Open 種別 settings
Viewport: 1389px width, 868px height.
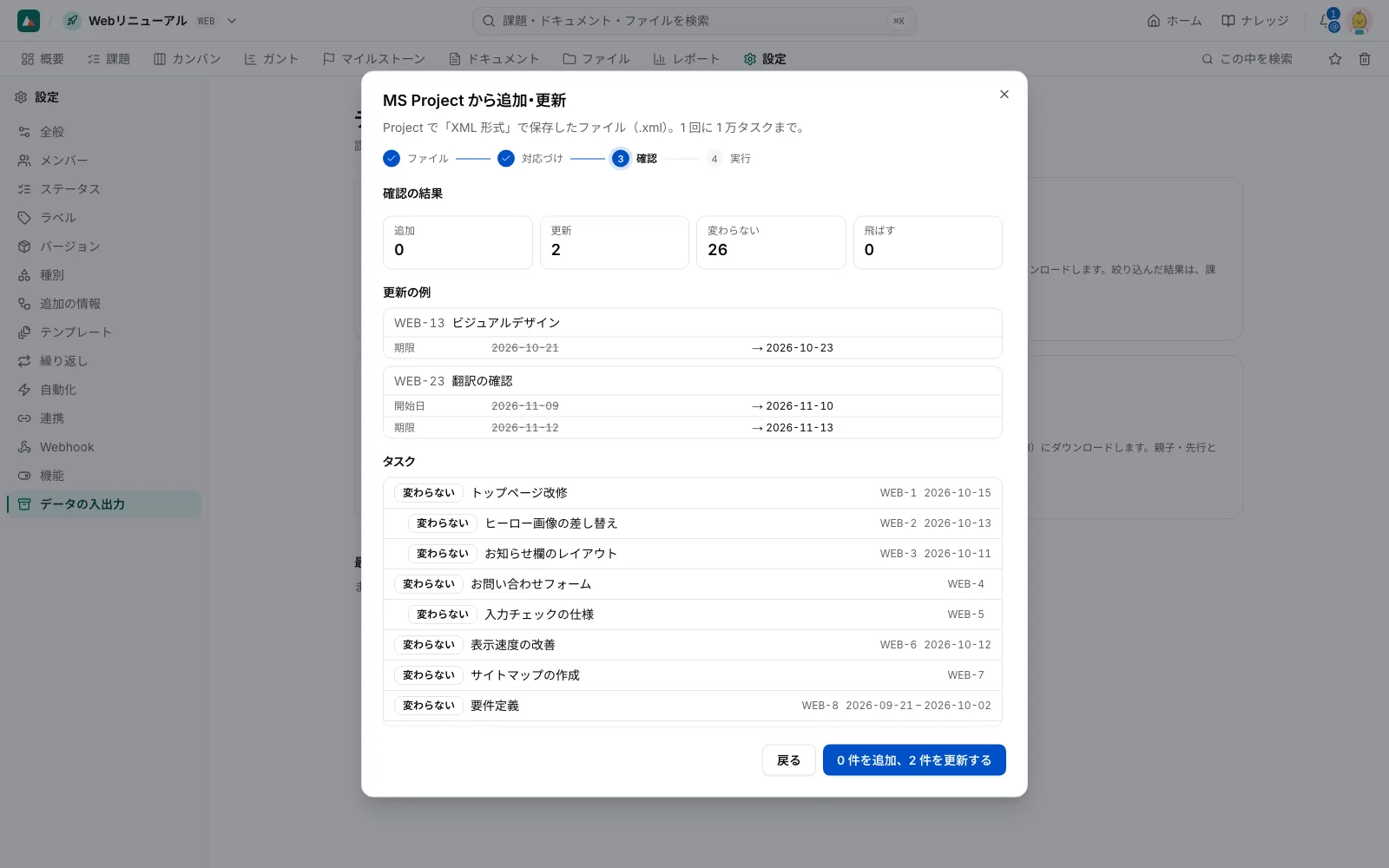tap(104, 275)
